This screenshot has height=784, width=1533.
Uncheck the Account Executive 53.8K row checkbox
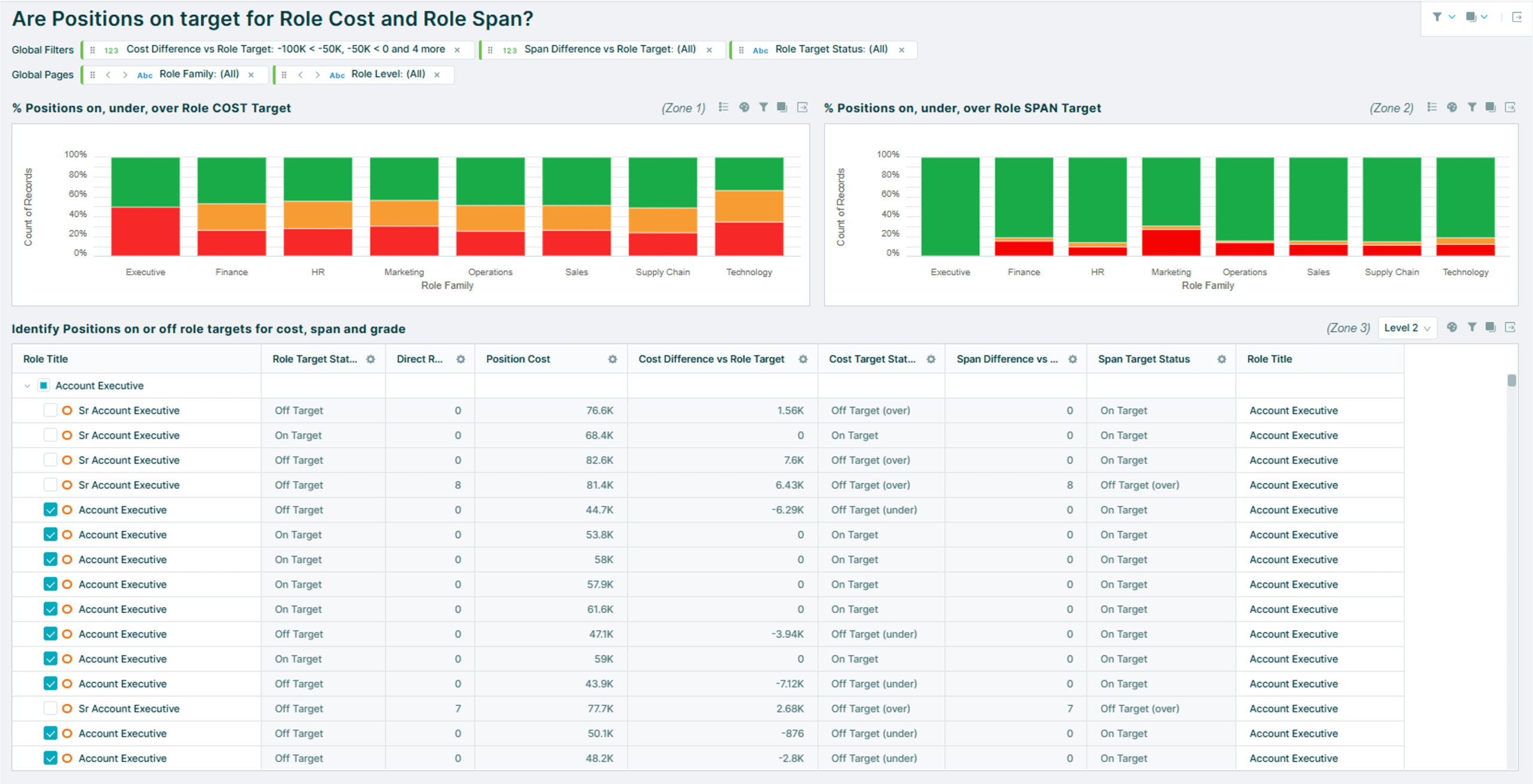pos(50,534)
